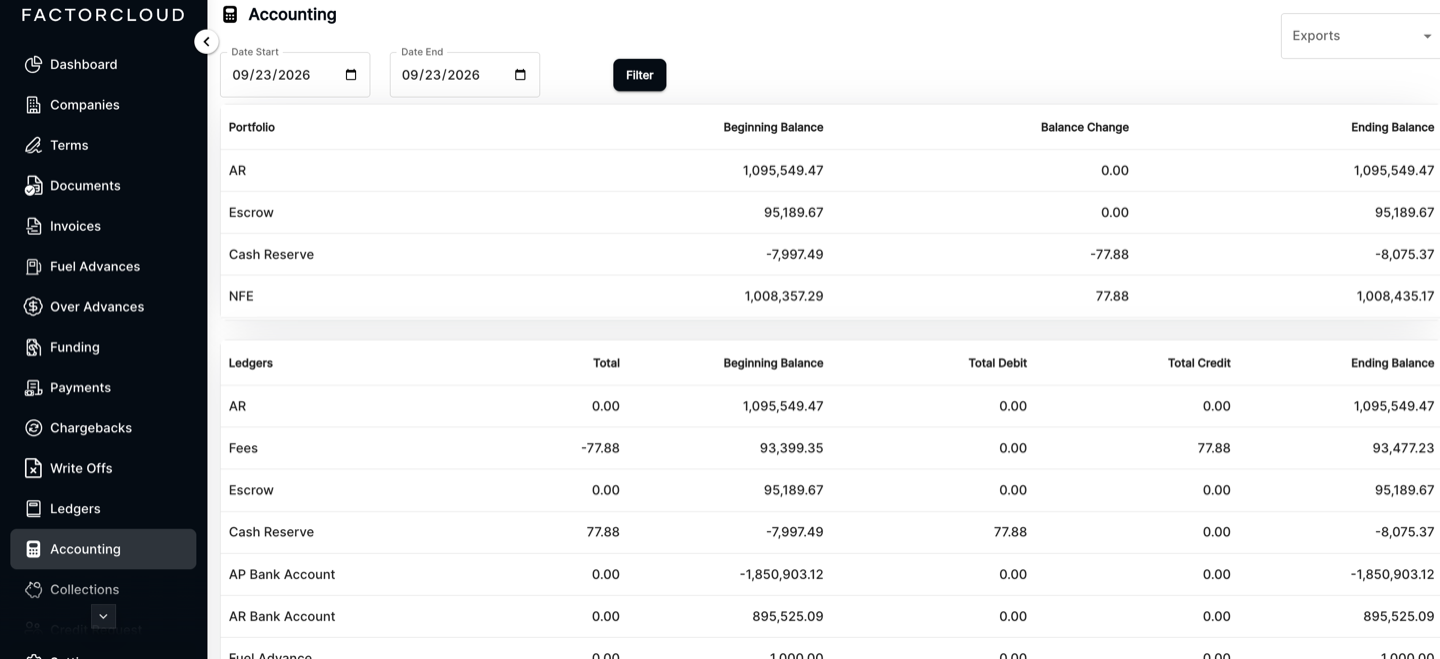
Task: Click the Balance Change column header
Action: pyautogui.click(x=1085, y=127)
